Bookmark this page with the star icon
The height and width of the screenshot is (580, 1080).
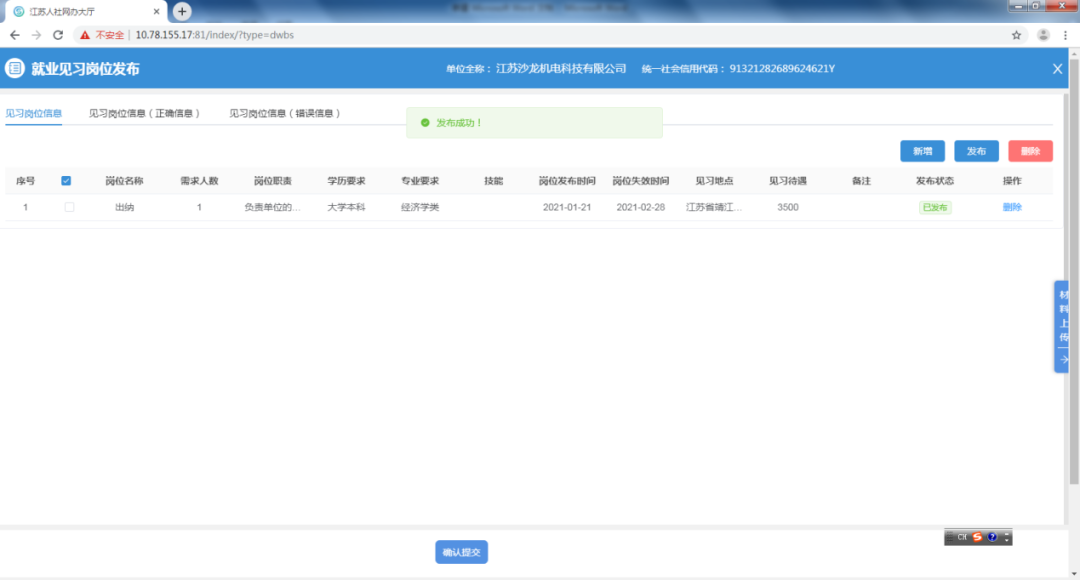point(1017,35)
